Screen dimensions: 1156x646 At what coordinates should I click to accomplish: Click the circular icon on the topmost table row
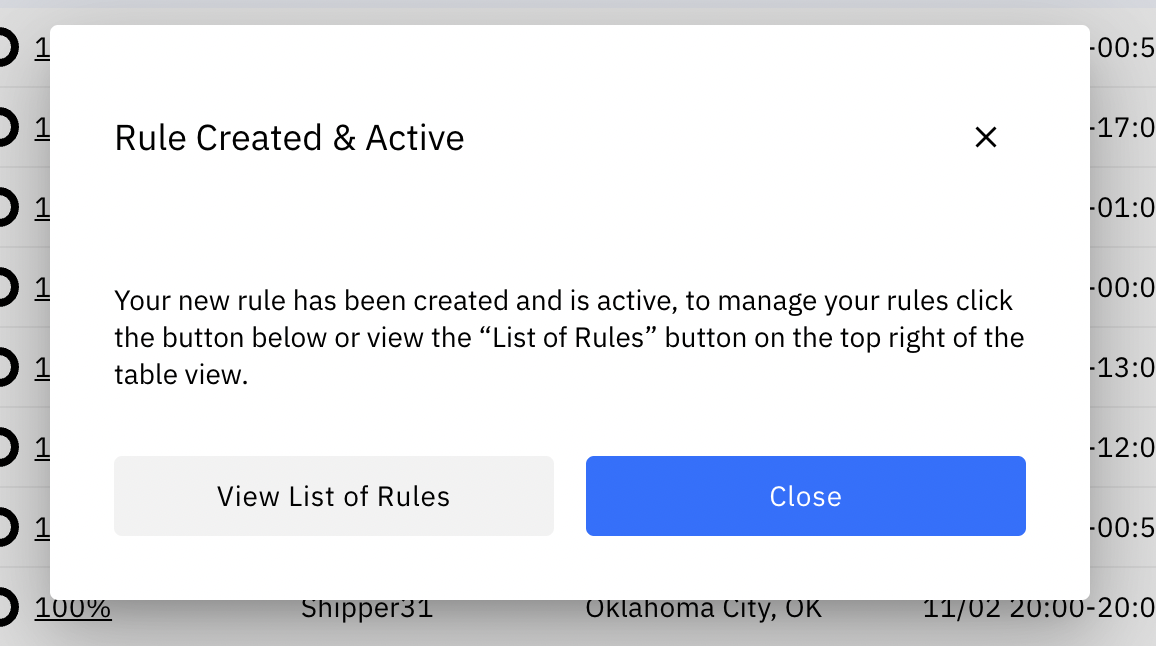[x=5, y=47]
